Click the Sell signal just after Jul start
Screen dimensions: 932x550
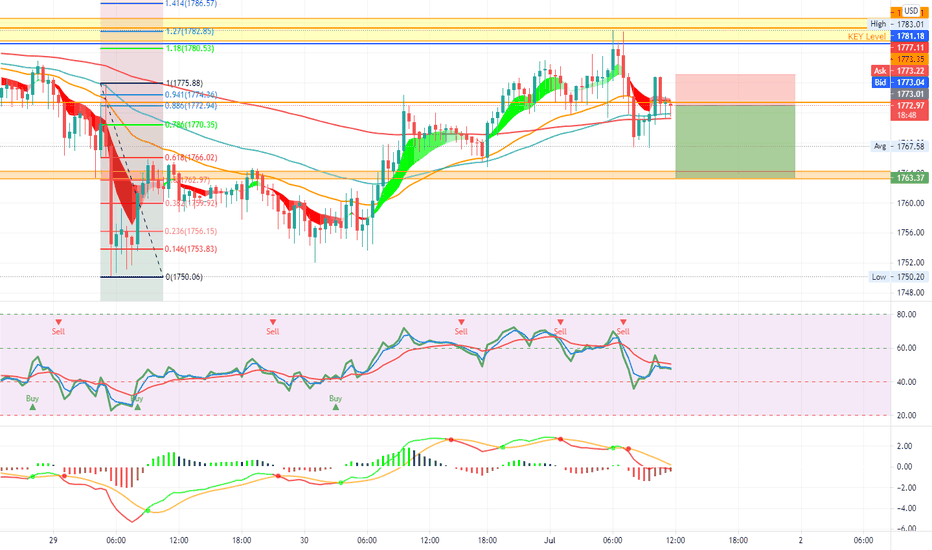(560, 328)
